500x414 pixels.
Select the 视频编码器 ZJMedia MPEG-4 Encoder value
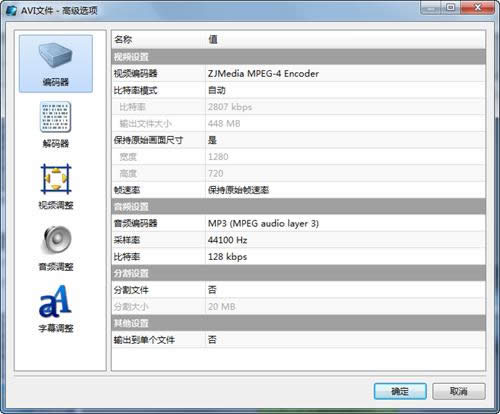tap(345, 74)
